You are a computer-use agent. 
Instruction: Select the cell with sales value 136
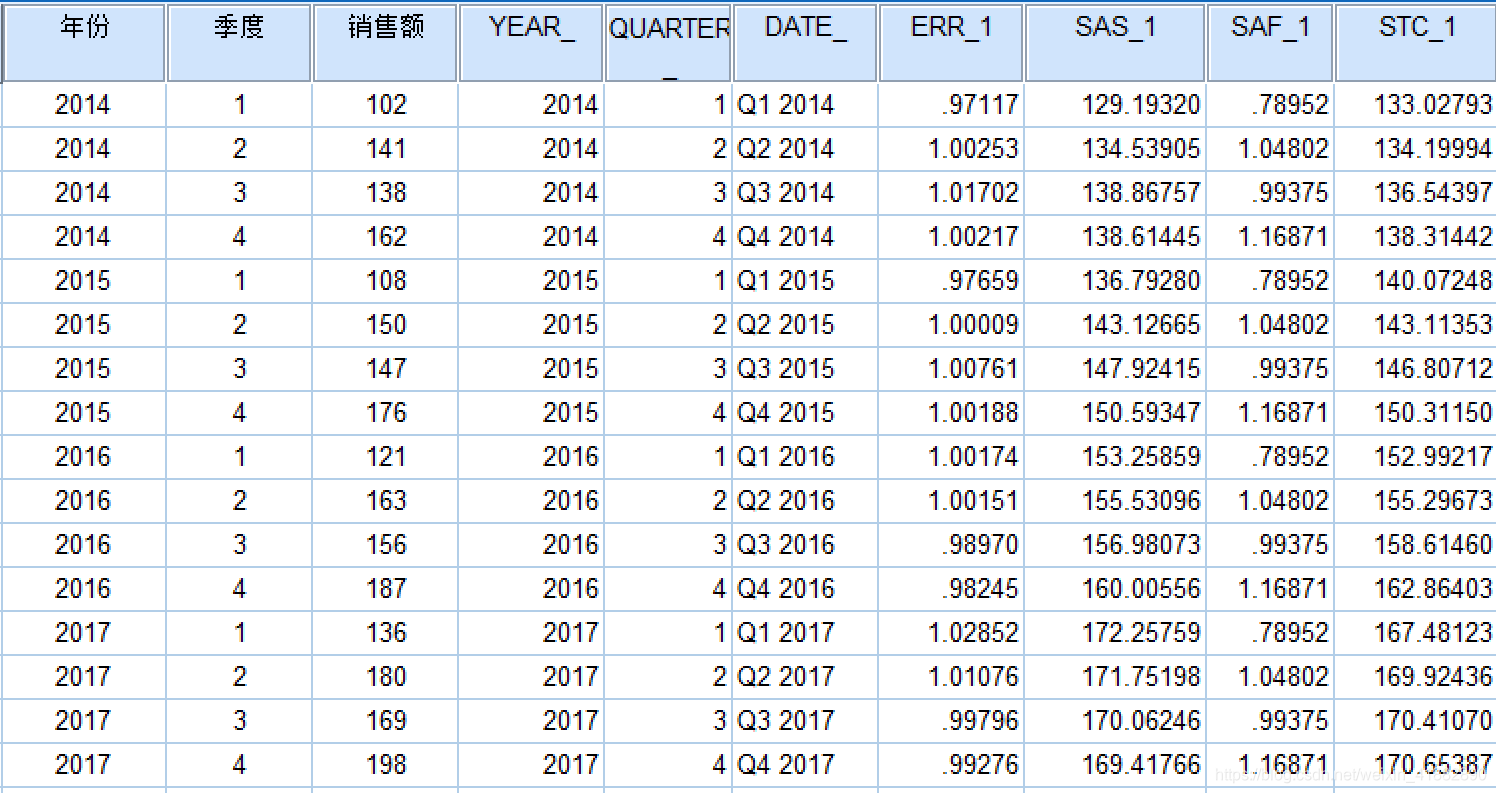click(x=385, y=633)
